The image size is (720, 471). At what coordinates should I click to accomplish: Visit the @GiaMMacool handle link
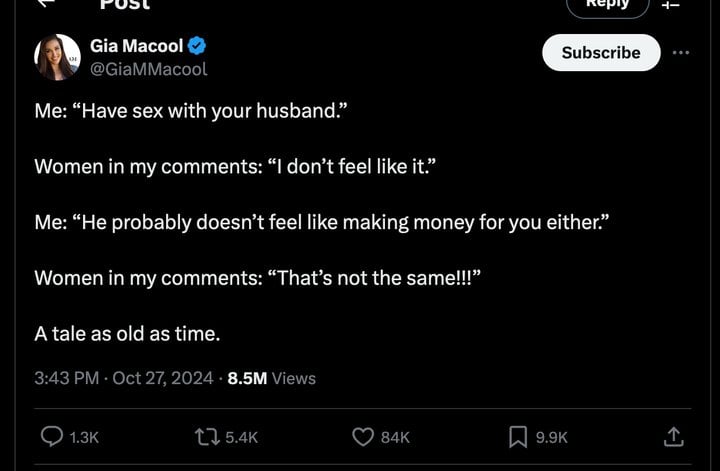tap(148, 69)
